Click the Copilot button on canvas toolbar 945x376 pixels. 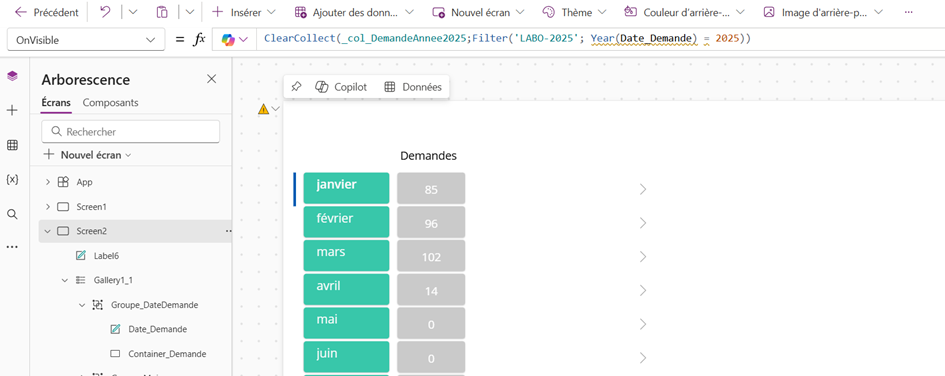pyautogui.click(x=341, y=87)
